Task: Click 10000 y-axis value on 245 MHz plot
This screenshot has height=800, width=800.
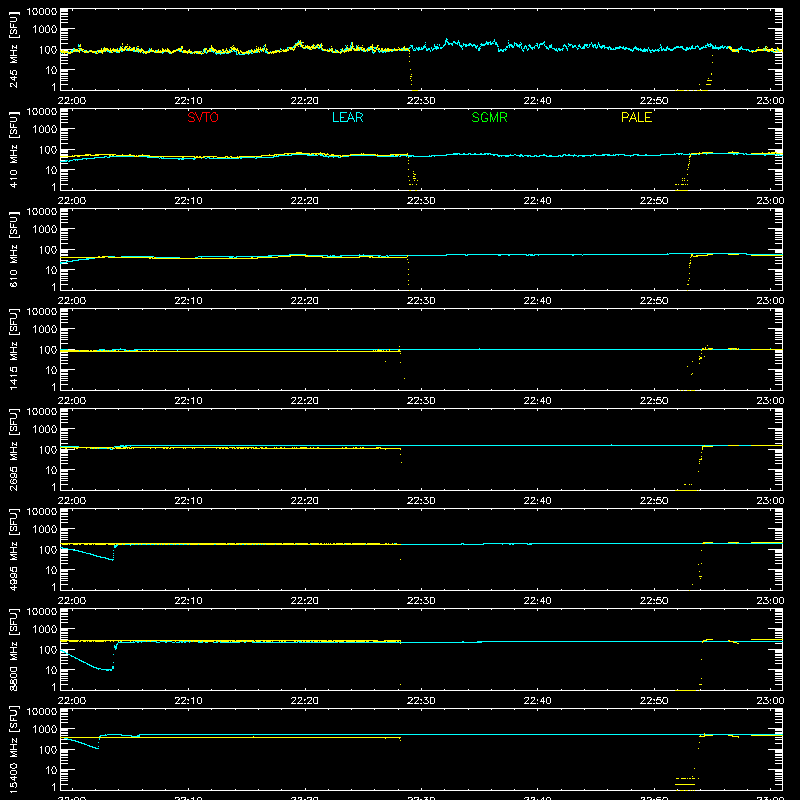Action: 41,12
